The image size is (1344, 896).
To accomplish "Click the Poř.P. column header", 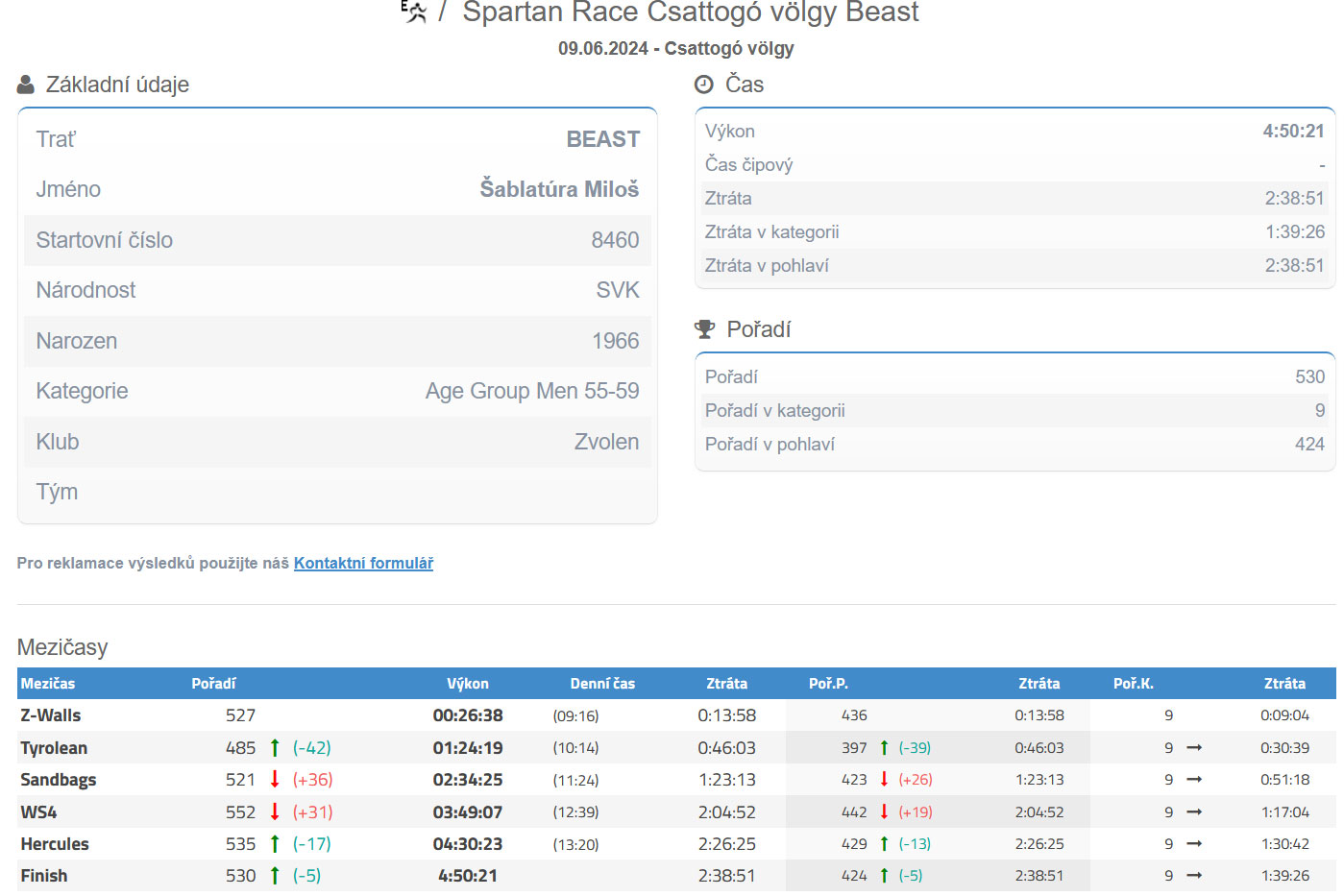I will click(x=828, y=684).
